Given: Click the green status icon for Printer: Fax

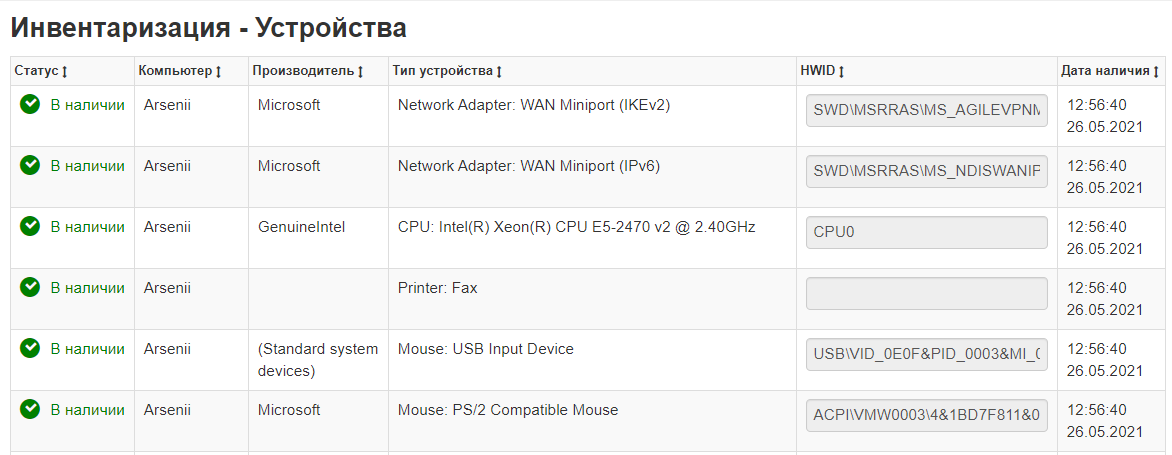Looking at the screenshot, I should pos(30,287).
